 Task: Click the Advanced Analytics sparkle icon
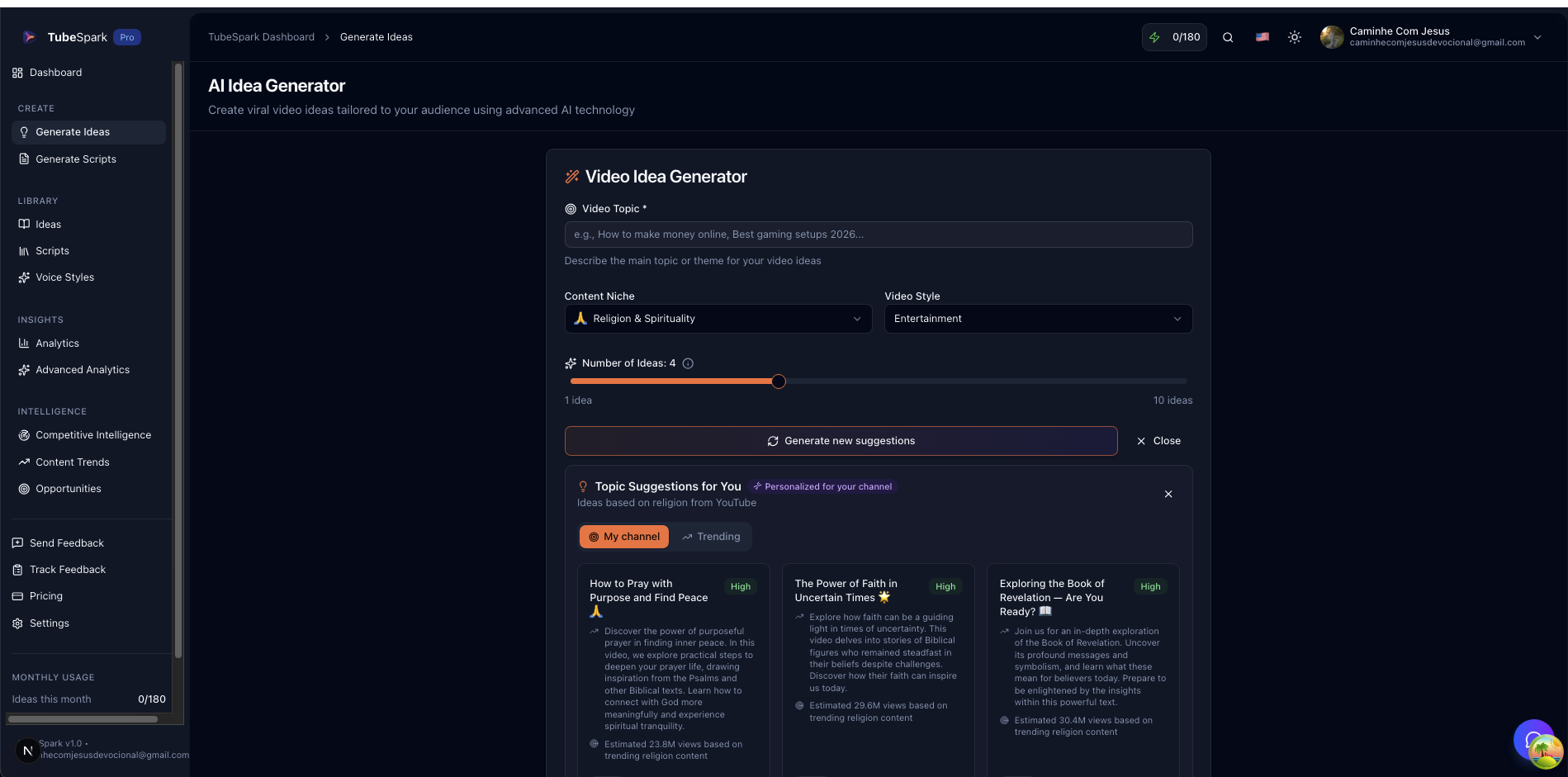(24, 370)
